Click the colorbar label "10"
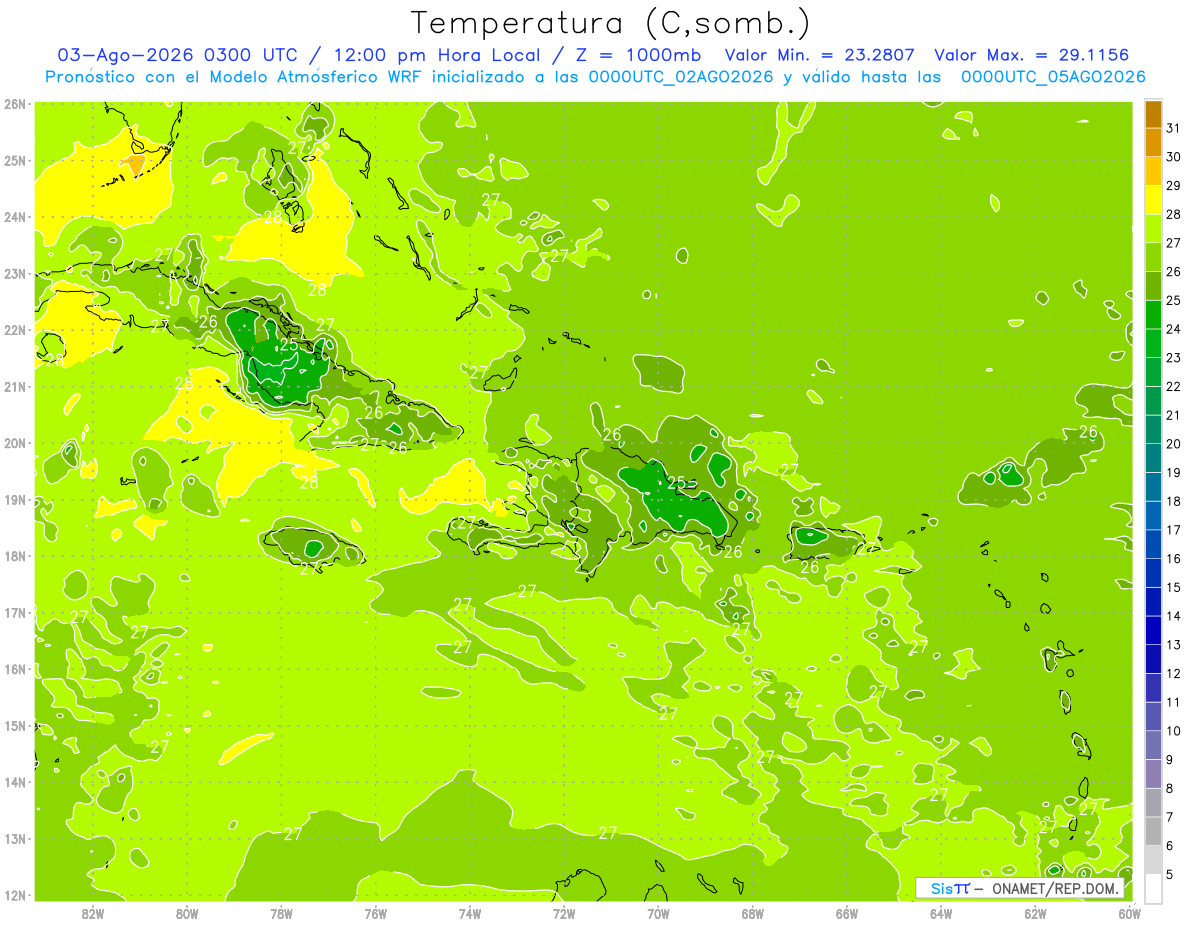 (1173, 731)
